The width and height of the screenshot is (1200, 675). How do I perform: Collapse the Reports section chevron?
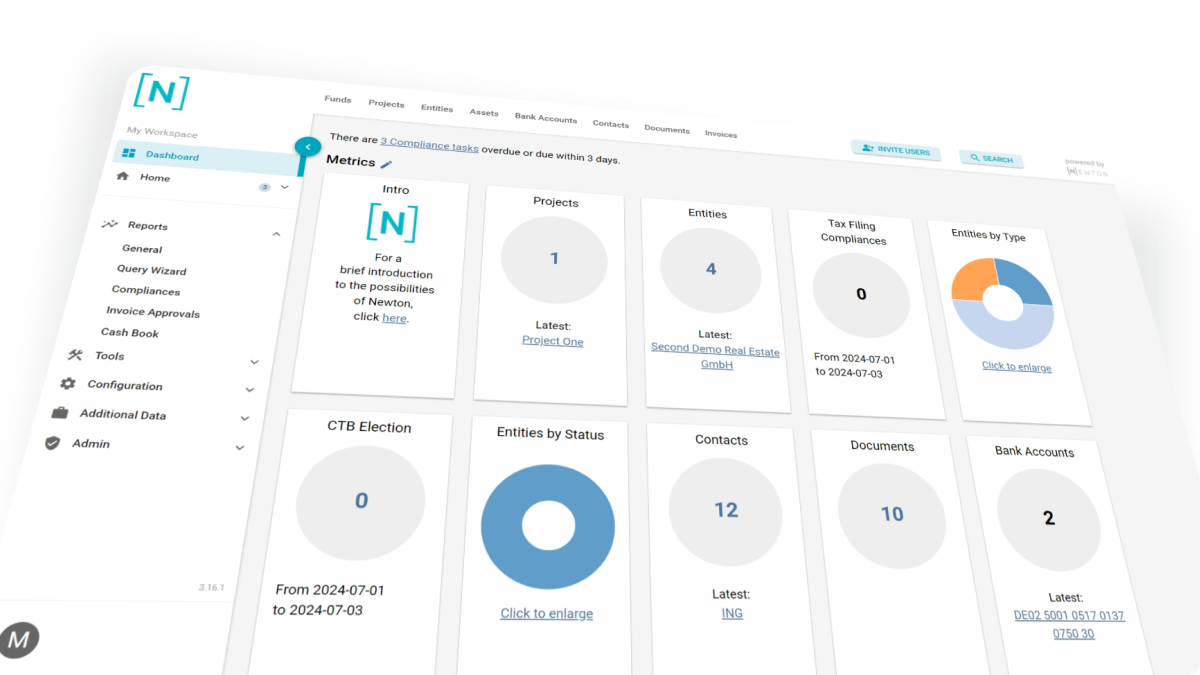click(276, 234)
